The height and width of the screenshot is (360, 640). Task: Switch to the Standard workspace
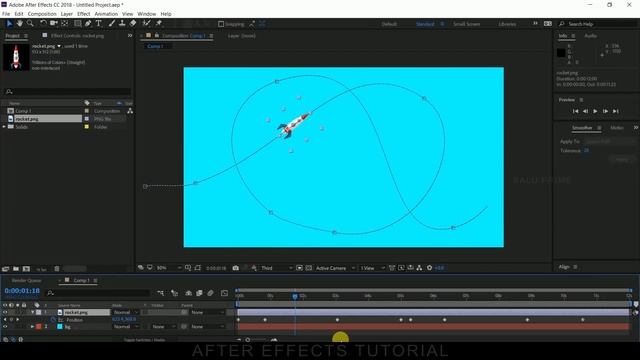tap(425, 24)
